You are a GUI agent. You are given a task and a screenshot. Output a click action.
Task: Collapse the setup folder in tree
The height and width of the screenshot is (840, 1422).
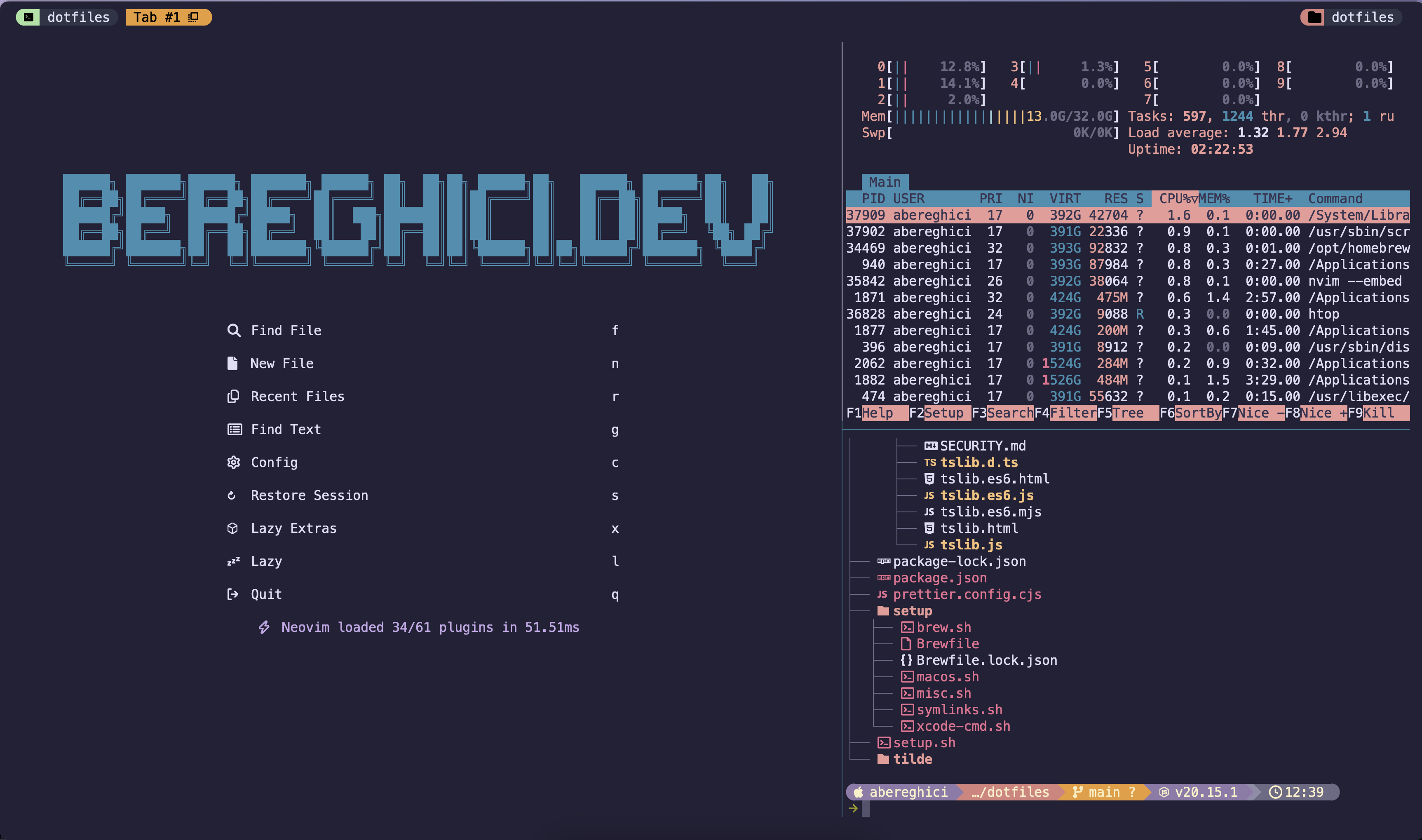pos(912,611)
